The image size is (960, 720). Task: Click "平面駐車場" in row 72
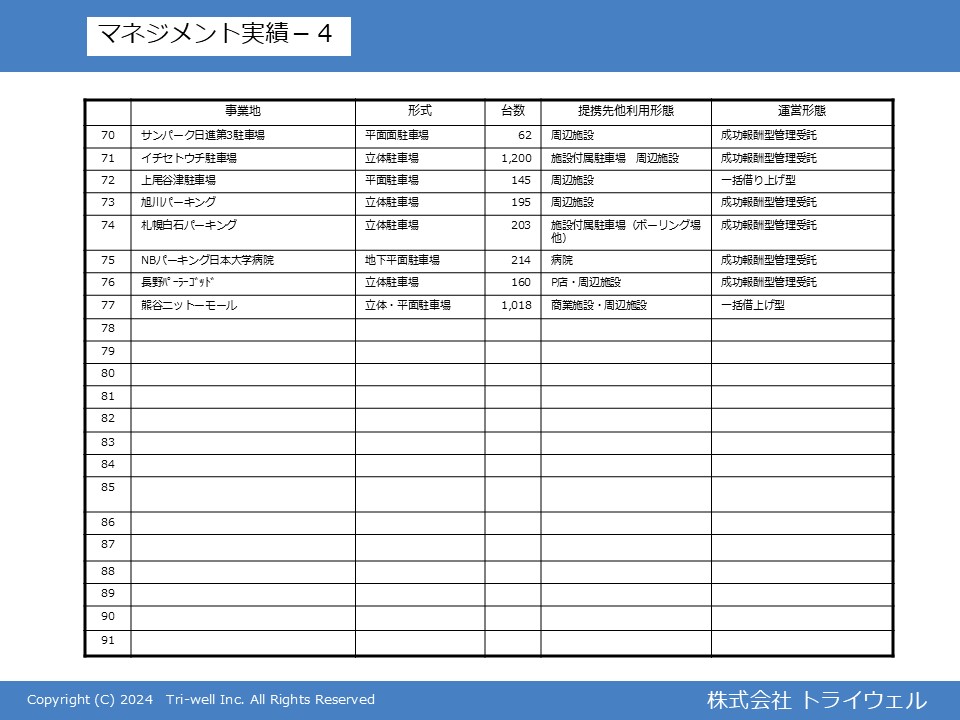point(392,180)
